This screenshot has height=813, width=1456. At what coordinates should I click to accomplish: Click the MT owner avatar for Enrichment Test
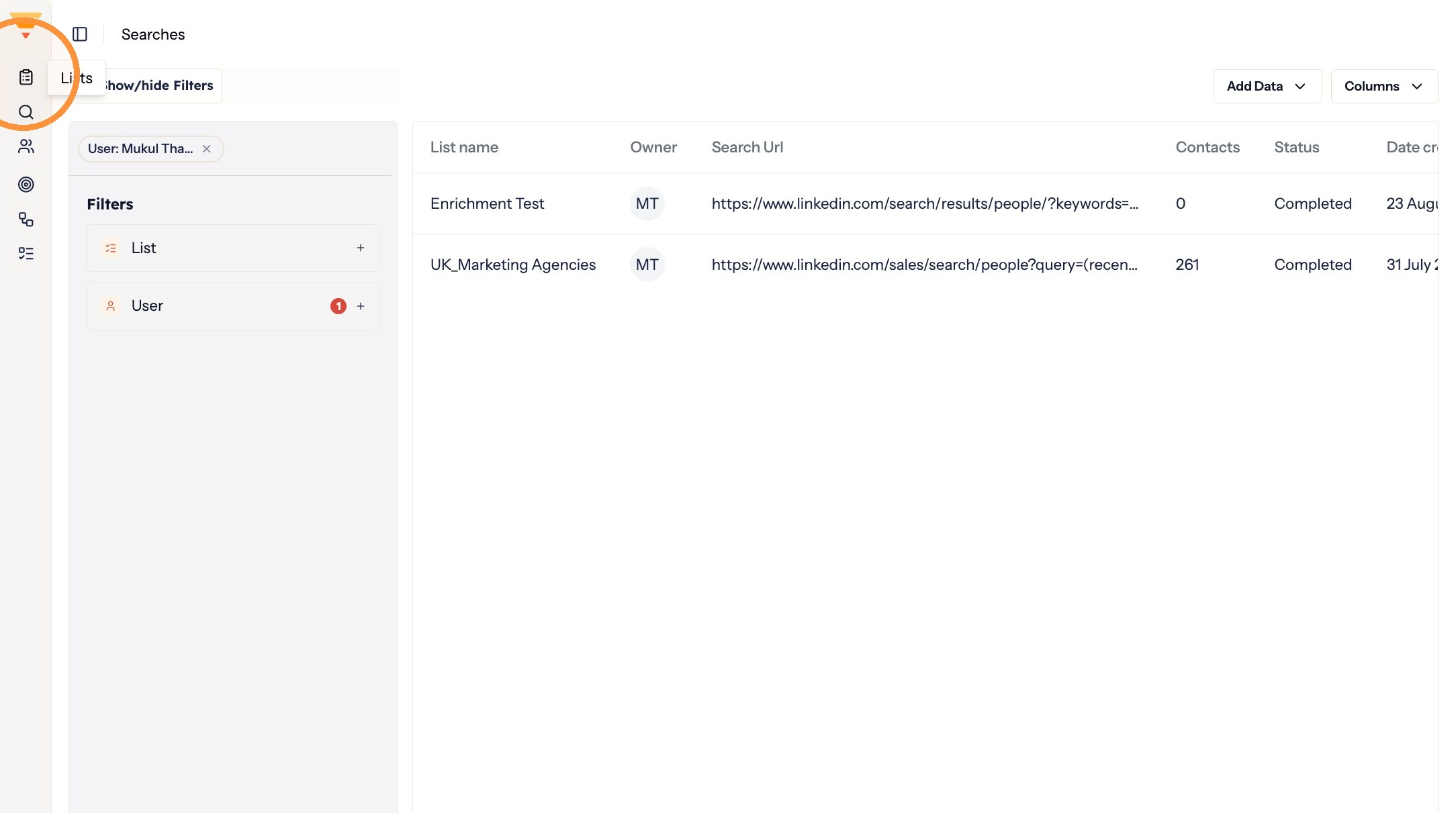647,203
